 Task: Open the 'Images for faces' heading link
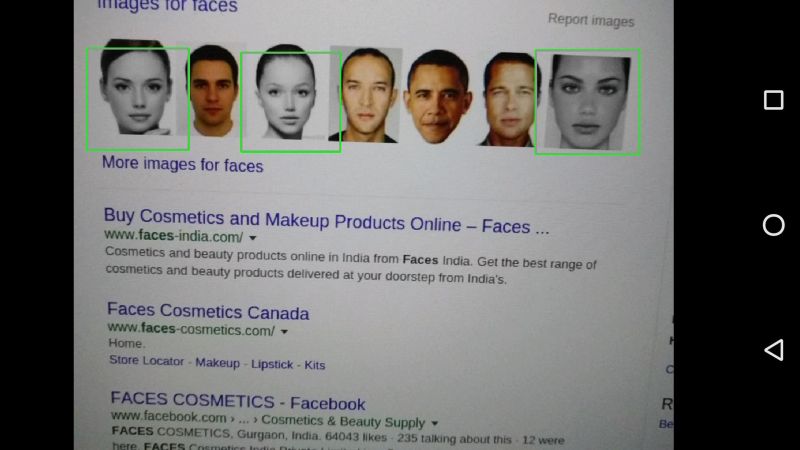(167, 6)
